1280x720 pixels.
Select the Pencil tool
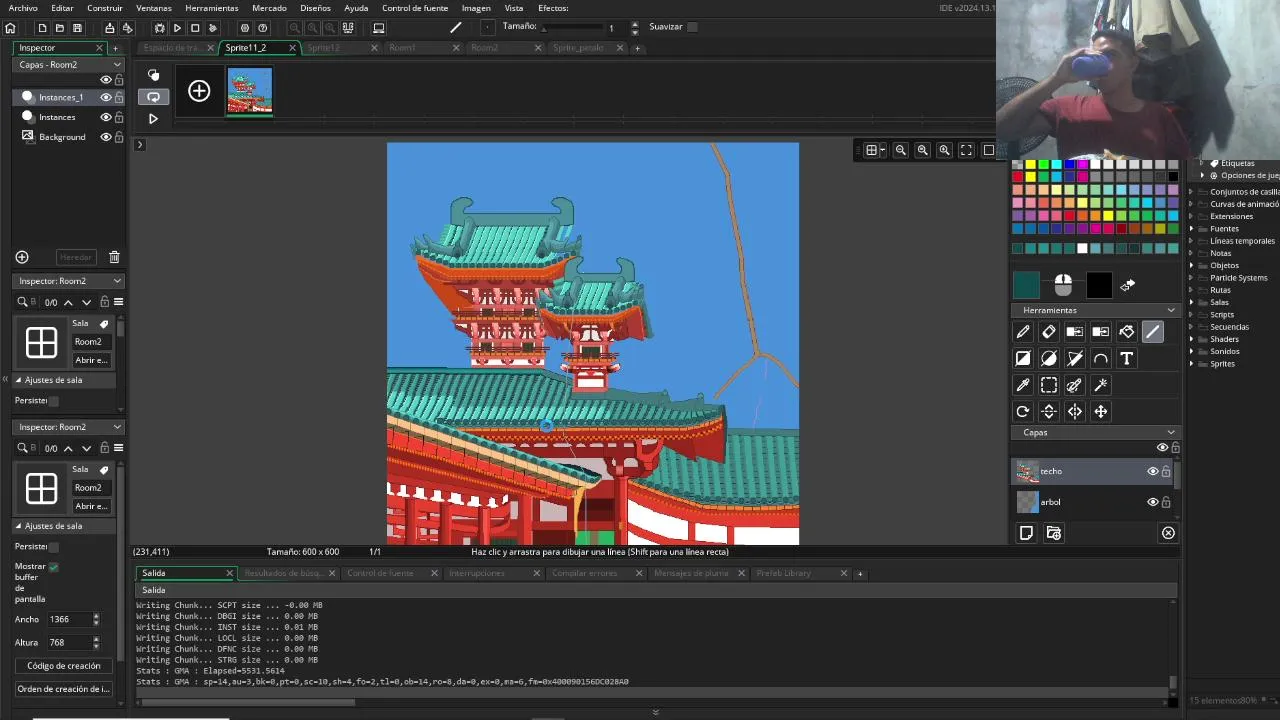[1023, 332]
